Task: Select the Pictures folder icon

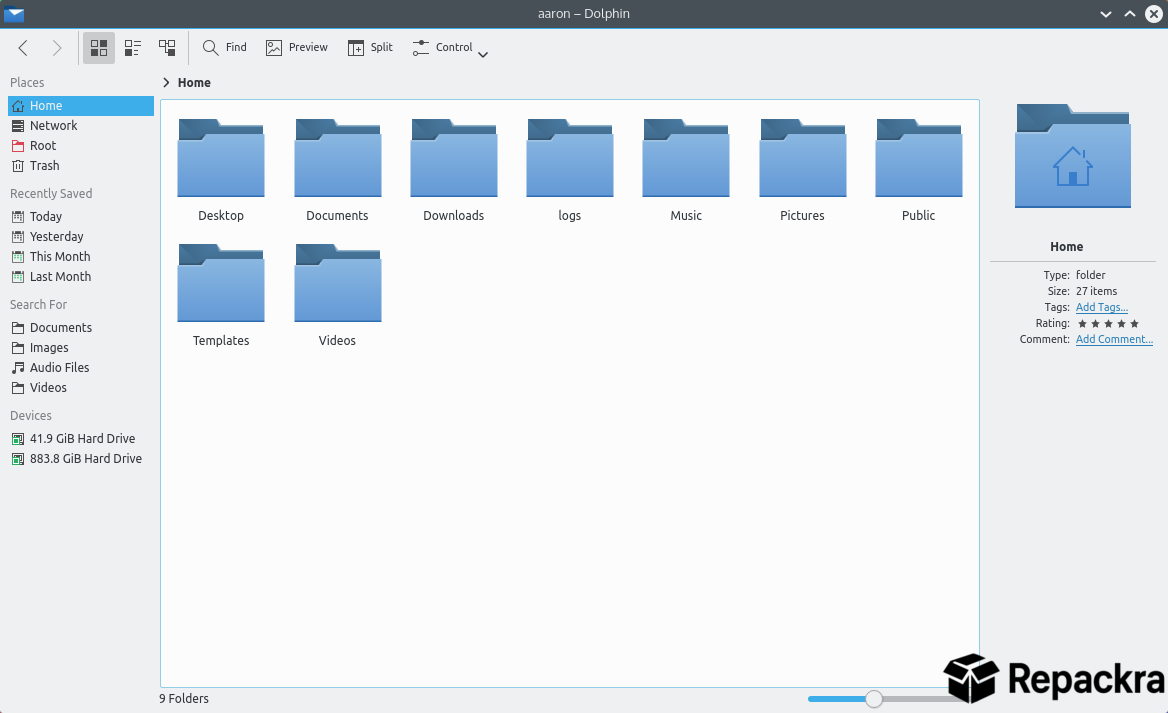Action: pyautogui.click(x=802, y=158)
